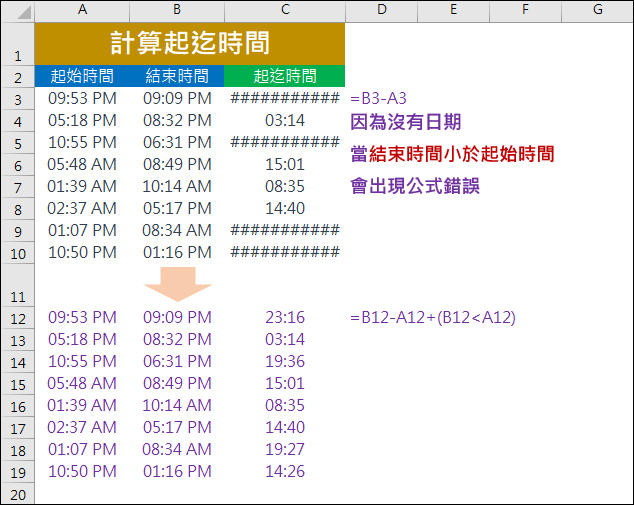Click cell C16 showing 08:35
This screenshot has width=634, height=505.
tap(285, 405)
